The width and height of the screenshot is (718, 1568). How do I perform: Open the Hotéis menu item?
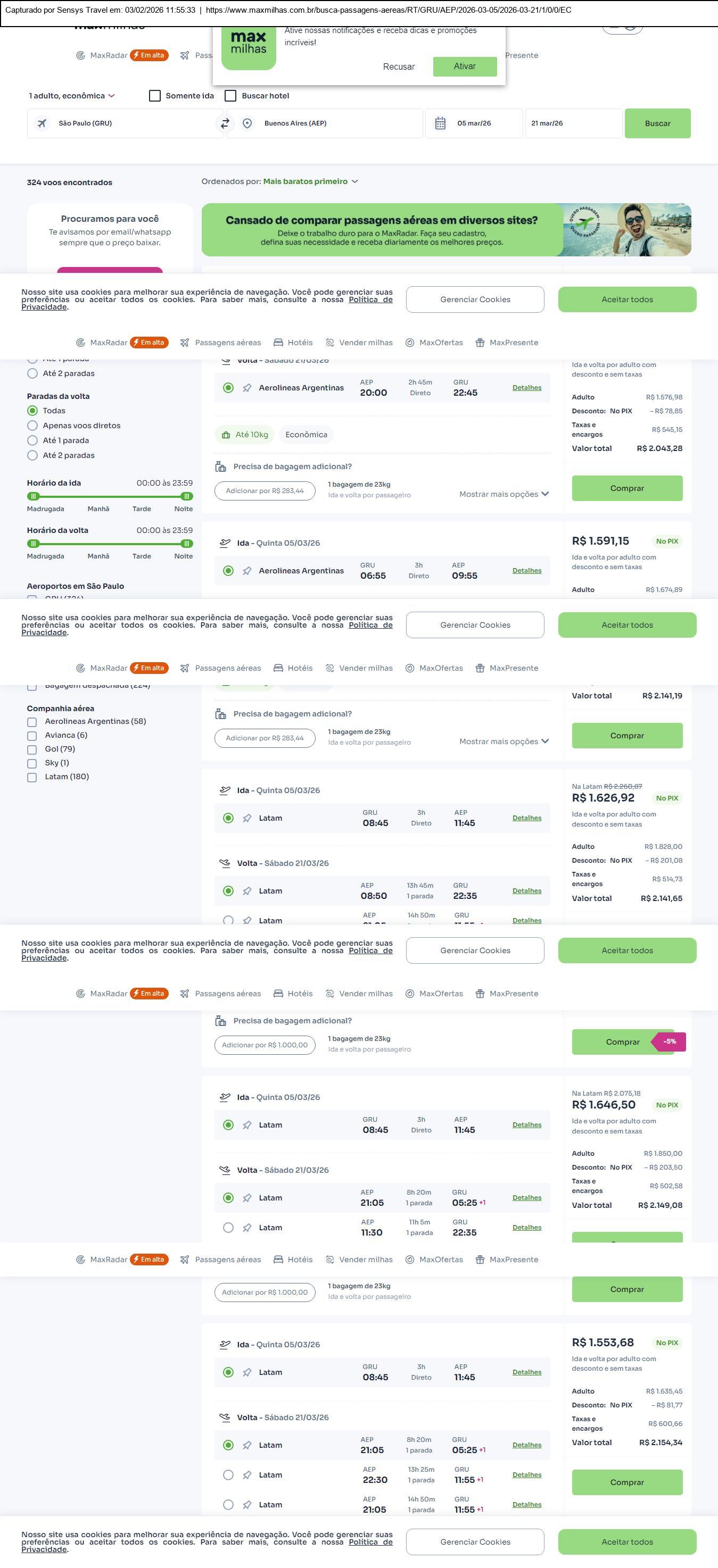[x=293, y=343]
